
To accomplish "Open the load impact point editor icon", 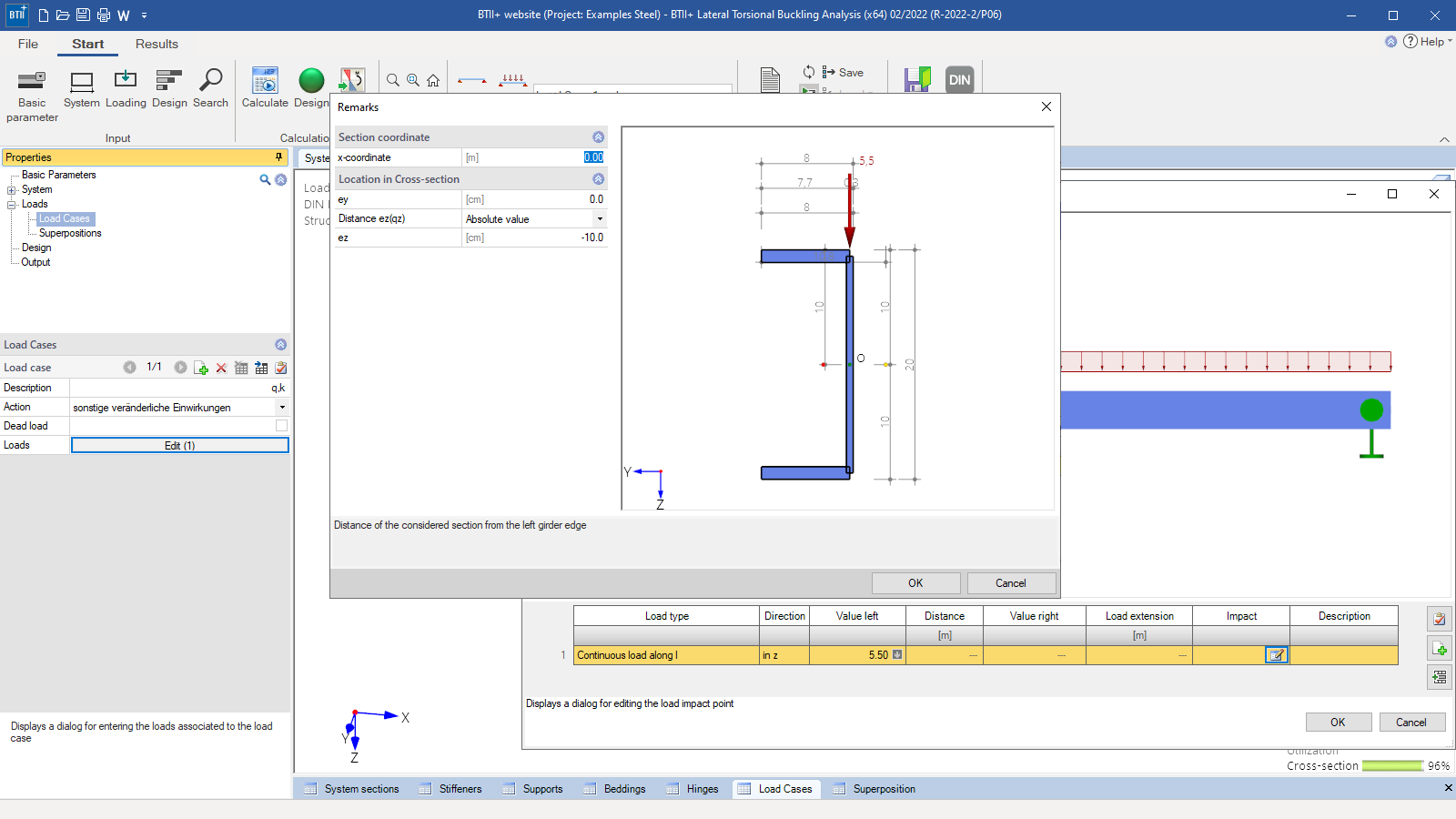I will (x=1277, y=655).
